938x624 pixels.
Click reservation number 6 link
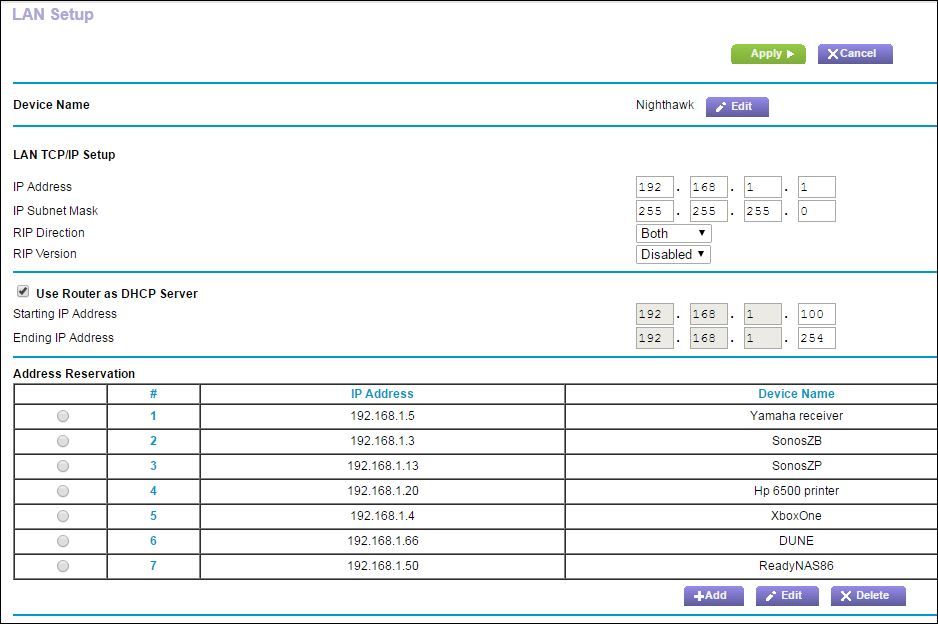[x=153, y=541]
